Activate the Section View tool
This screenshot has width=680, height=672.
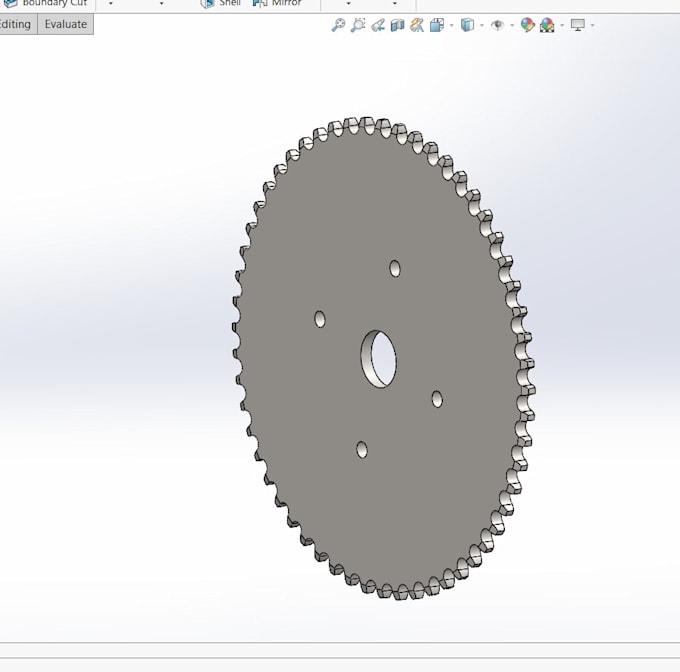click(397, 25)
